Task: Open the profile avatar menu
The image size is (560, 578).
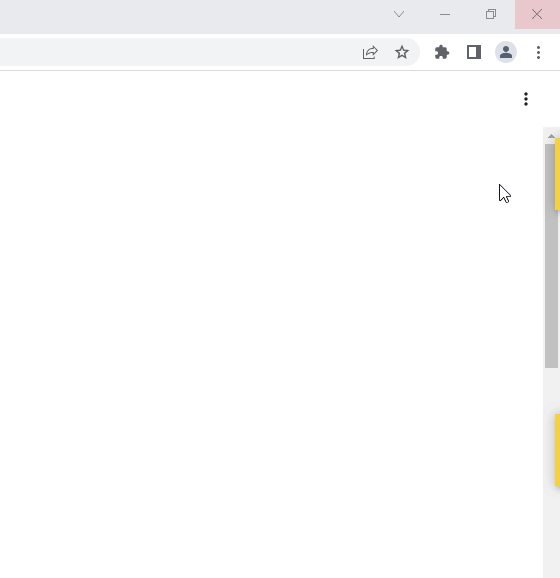Action: click(x=505, y=52)
